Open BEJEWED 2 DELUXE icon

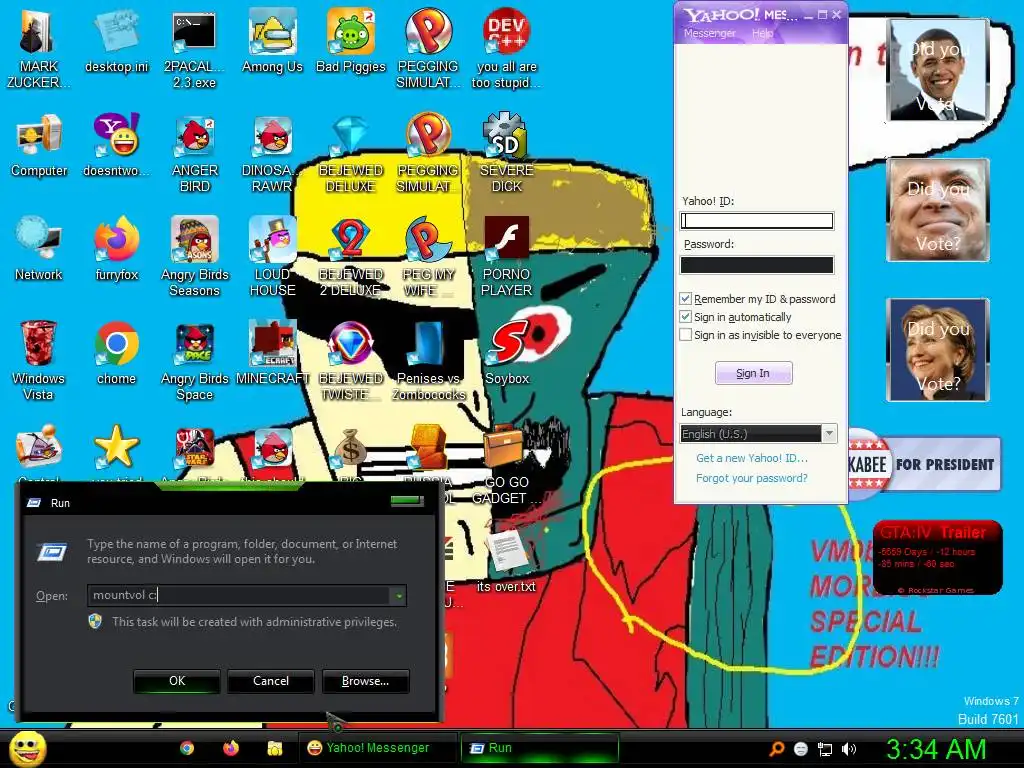click(x=351, y=257)
